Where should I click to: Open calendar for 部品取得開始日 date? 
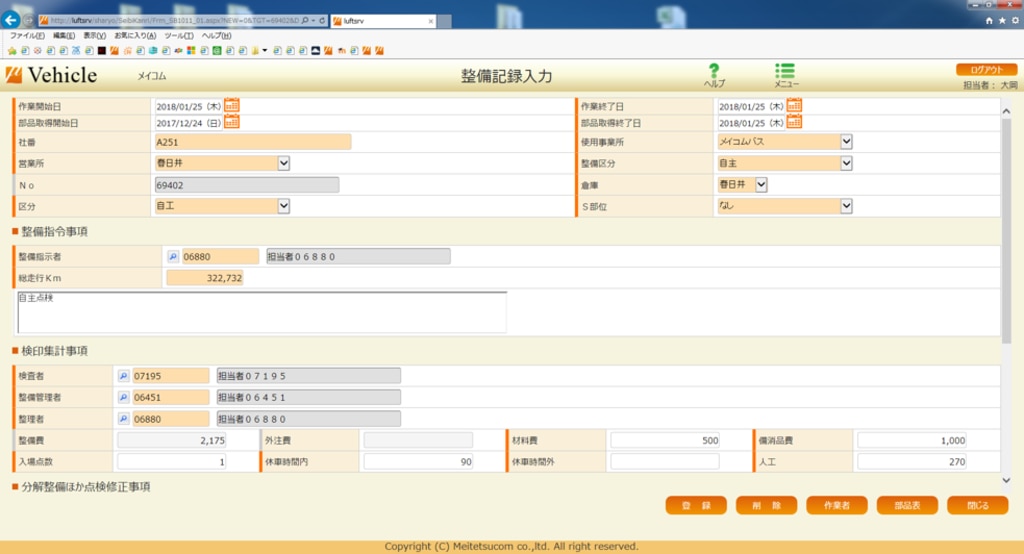[x=232, y=122]
